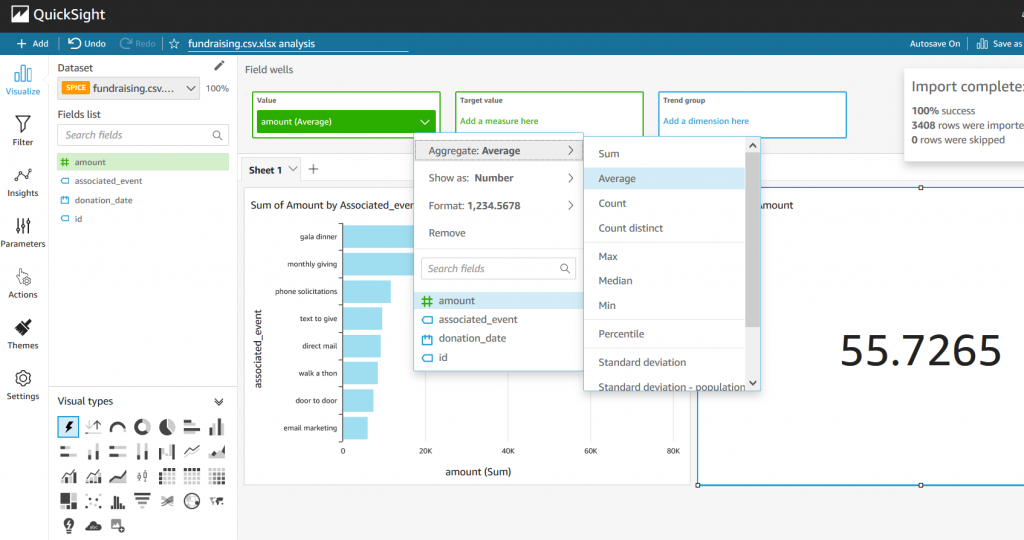
Task: Choose the donut chart visual type
Action: [x=142, y=427]
